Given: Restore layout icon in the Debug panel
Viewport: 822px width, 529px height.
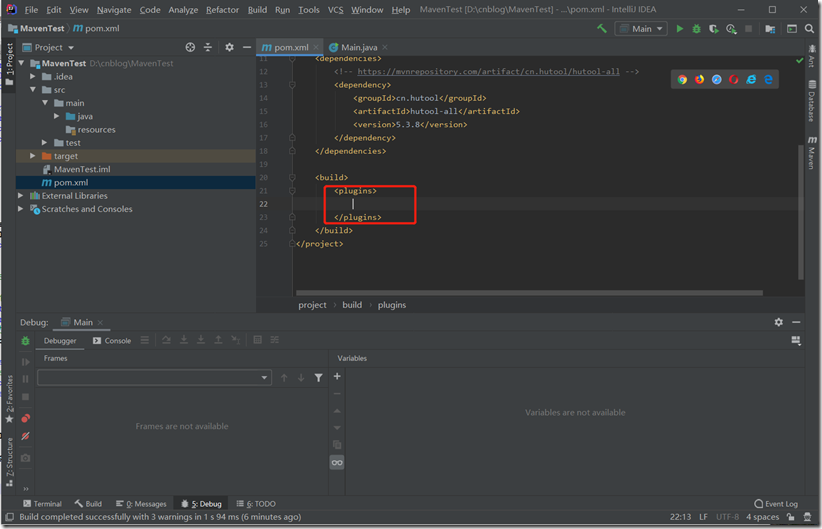Looking at the screenshot, I should point(796,341).
